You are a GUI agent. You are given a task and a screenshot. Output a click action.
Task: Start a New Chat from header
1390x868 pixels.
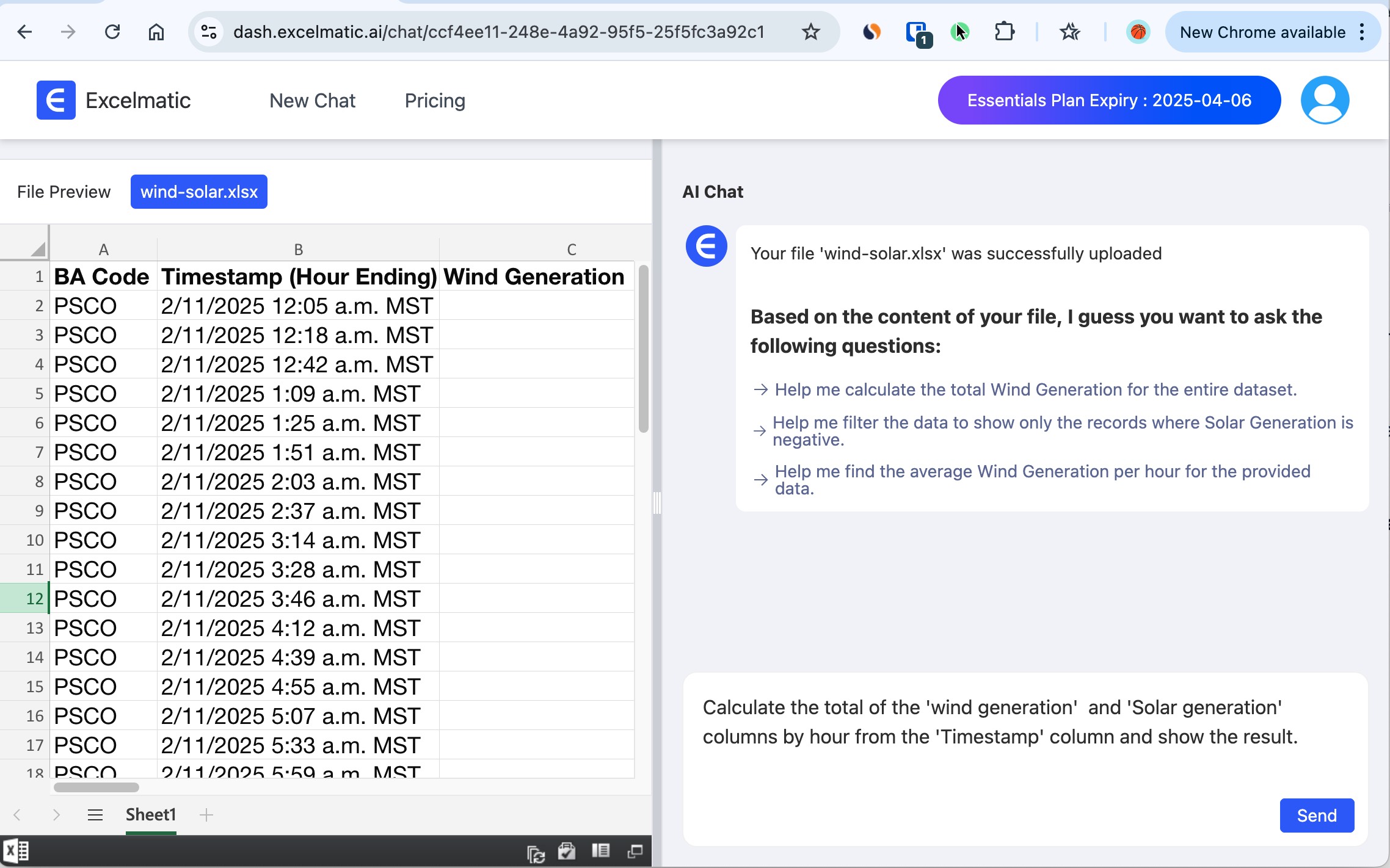point(312,100)
